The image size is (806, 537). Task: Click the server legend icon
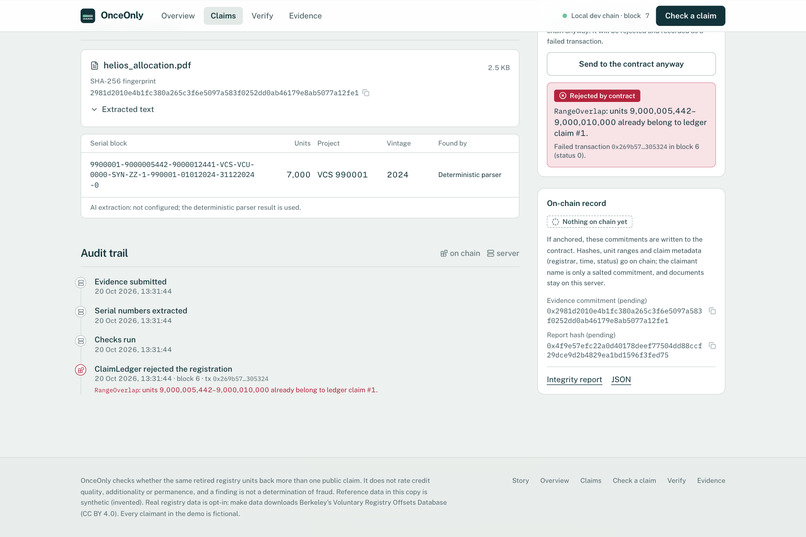click(x=490, y=253)
